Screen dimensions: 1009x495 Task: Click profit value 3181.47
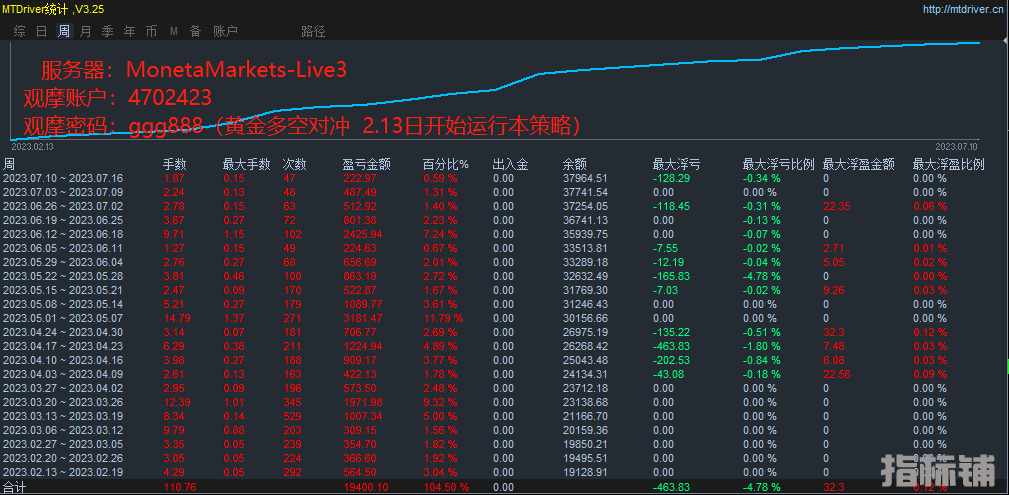point(364,318)
